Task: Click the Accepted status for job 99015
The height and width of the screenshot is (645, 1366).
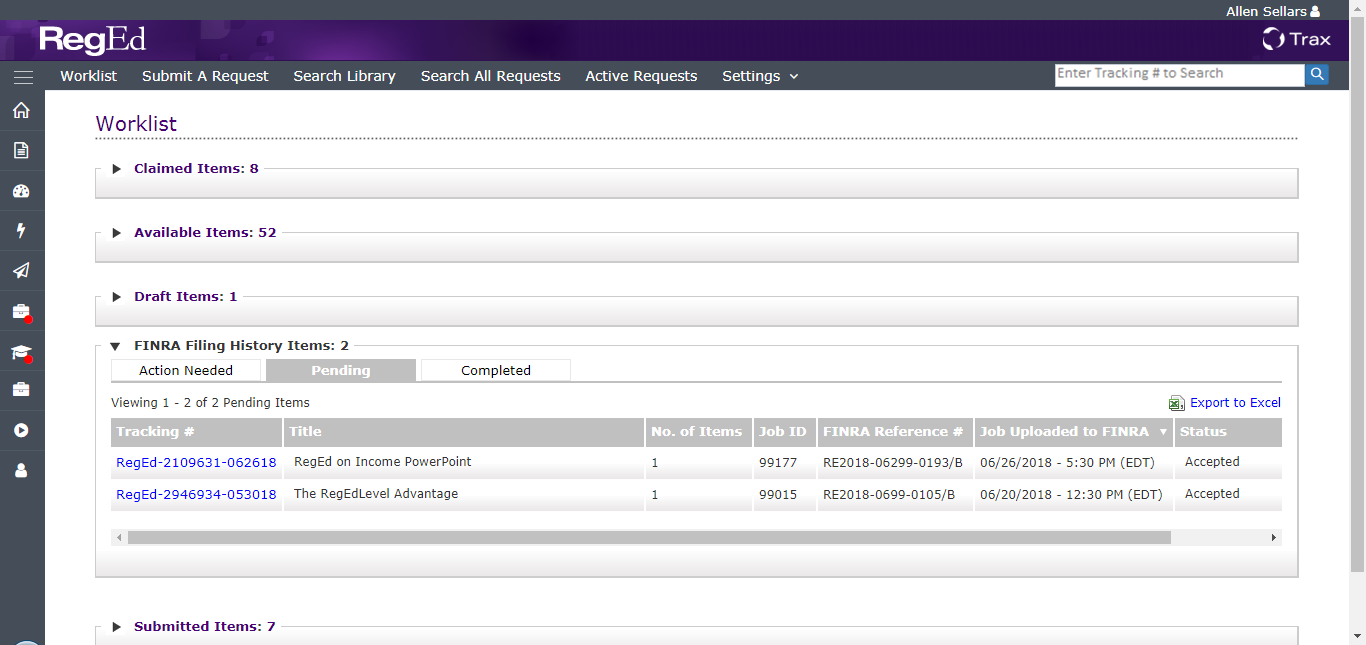Action: tap(1212, 494)
